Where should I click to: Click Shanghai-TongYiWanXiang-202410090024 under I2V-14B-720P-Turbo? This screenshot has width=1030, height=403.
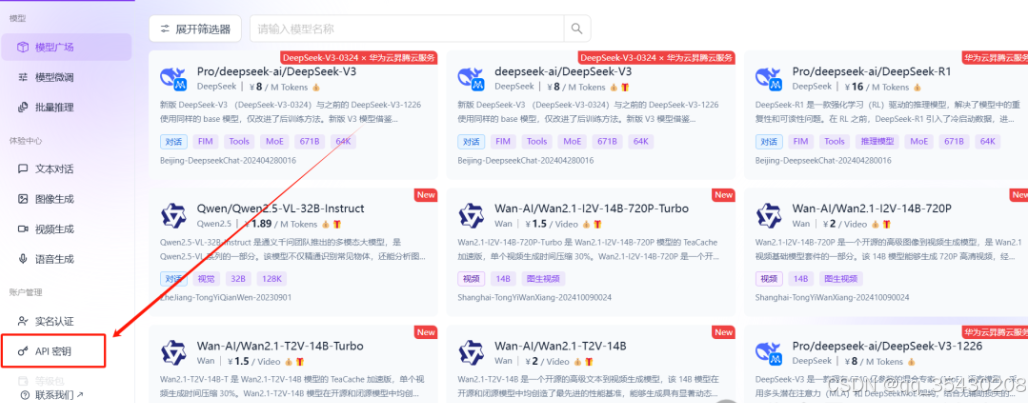(535, 298)
